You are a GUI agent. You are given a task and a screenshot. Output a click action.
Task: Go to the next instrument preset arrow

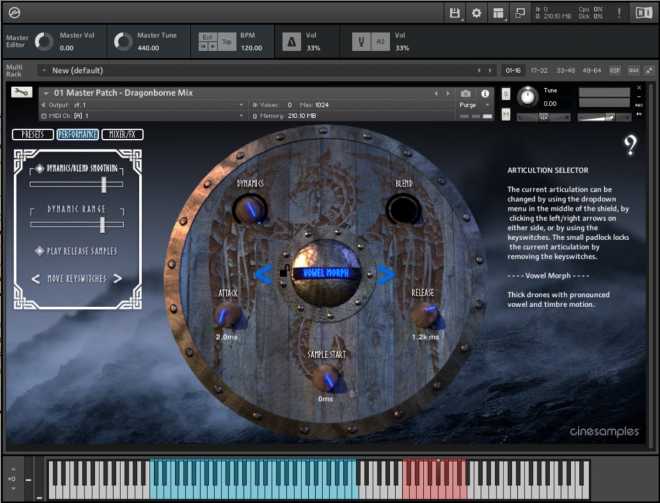(448, 93)
